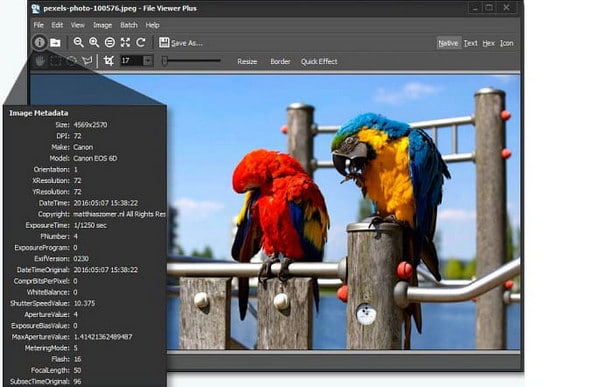Click the Save As floppy disk icon
The image size is (600, 387).
(164, 42)
